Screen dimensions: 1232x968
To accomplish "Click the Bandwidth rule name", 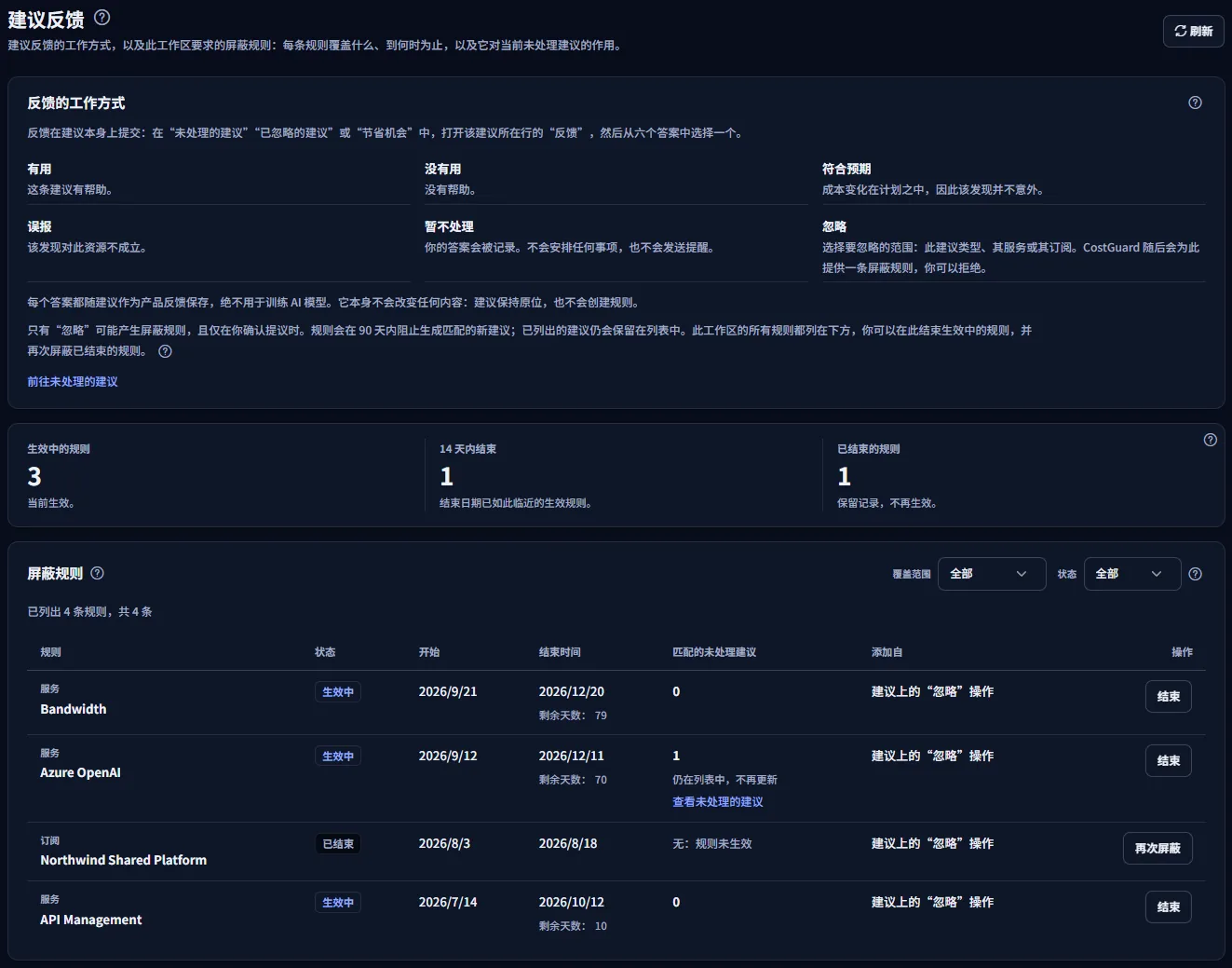I will pos(73,709).
